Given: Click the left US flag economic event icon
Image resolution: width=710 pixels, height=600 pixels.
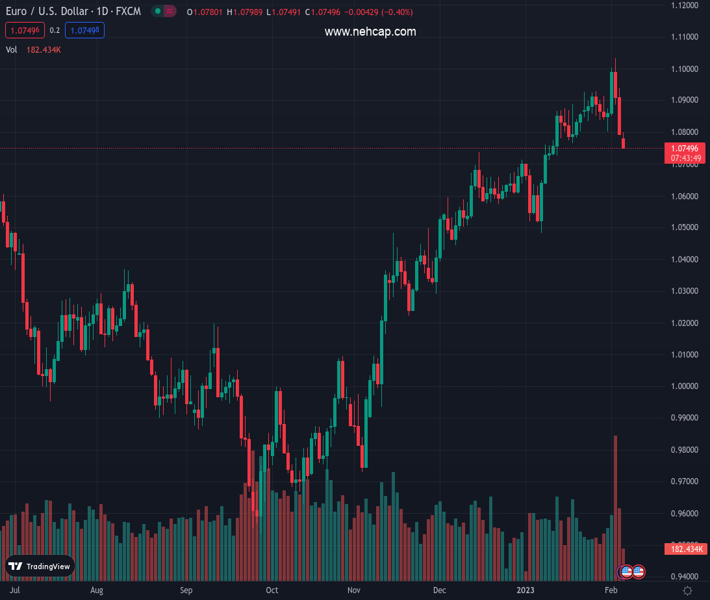Looking at the screenshot, I should click(x=627, y=571).
